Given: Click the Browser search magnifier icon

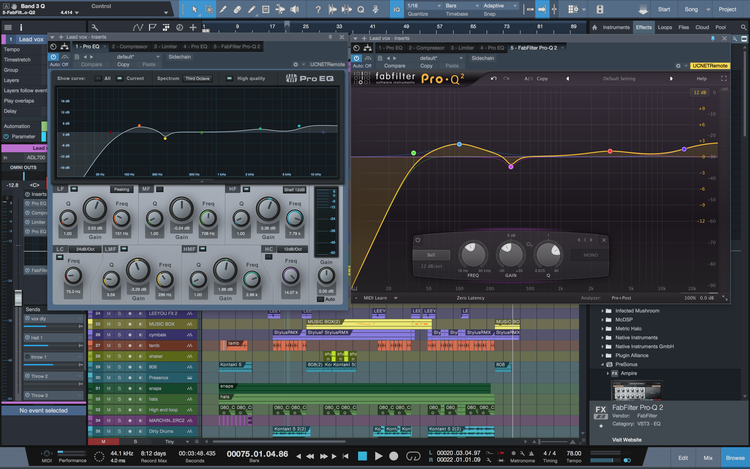Looking at the screenshot, I should point(743,27).
